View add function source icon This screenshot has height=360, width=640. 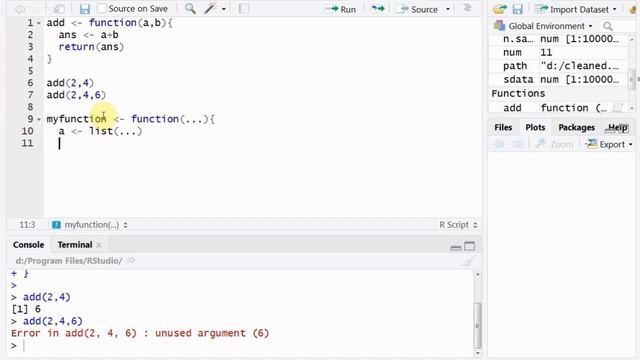[618, 108]
